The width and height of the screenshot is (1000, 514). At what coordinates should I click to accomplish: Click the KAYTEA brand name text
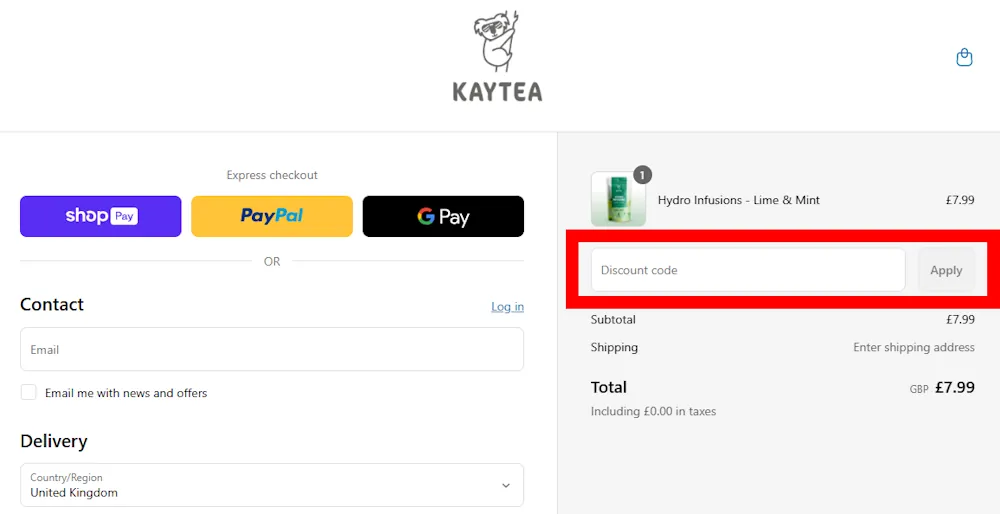point(497,92)
